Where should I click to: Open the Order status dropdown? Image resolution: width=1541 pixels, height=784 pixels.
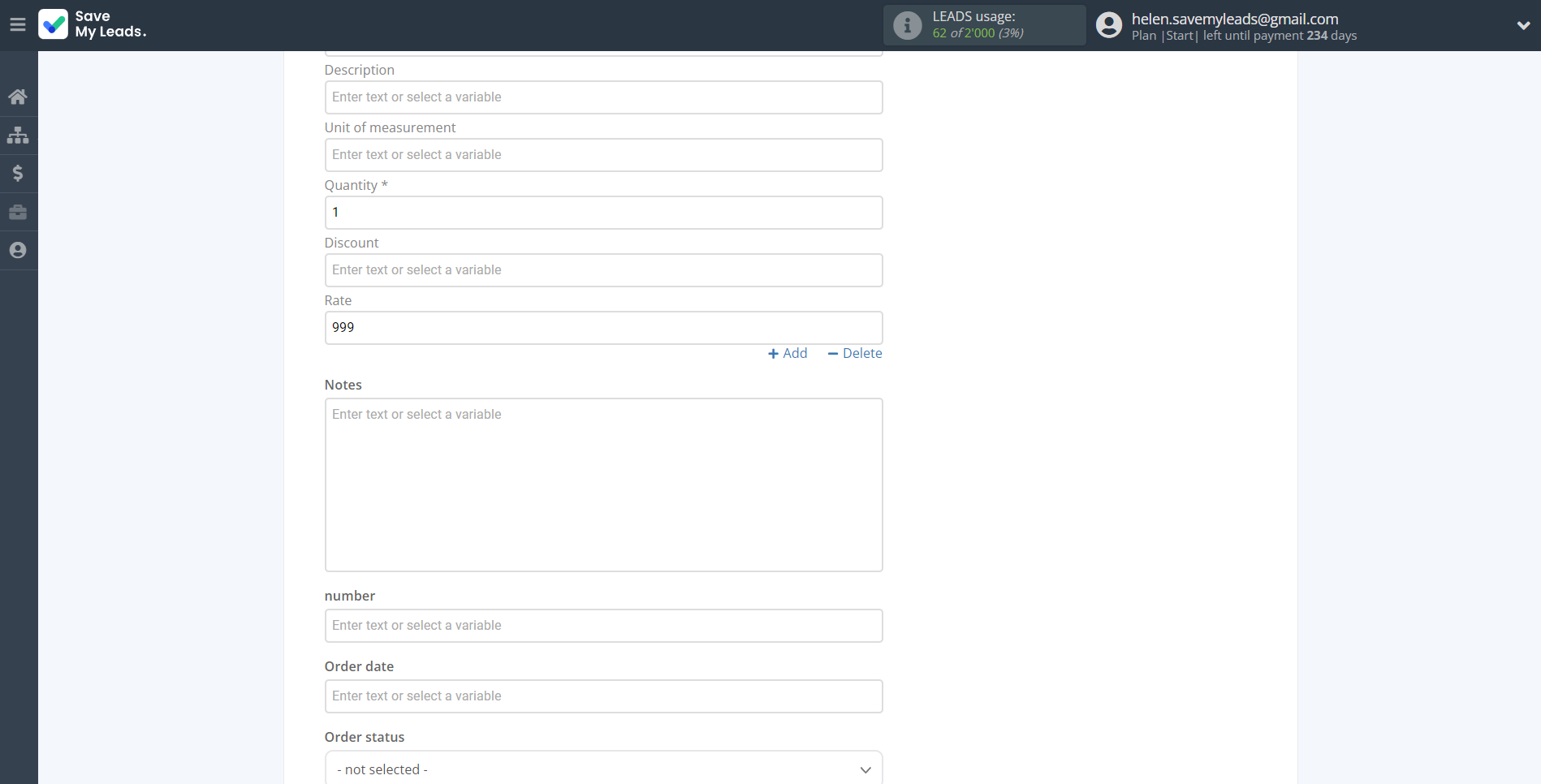point(603,768)
